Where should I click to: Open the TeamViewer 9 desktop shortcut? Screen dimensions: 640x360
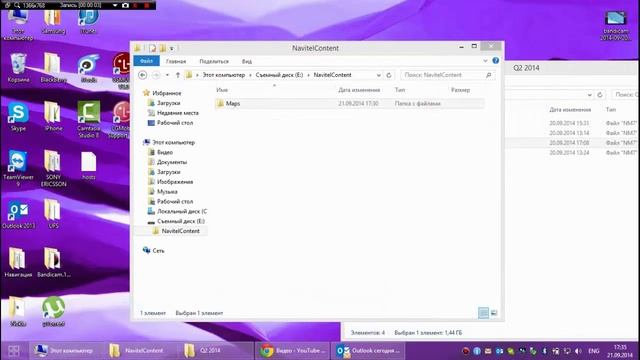(x=18, y=168)
